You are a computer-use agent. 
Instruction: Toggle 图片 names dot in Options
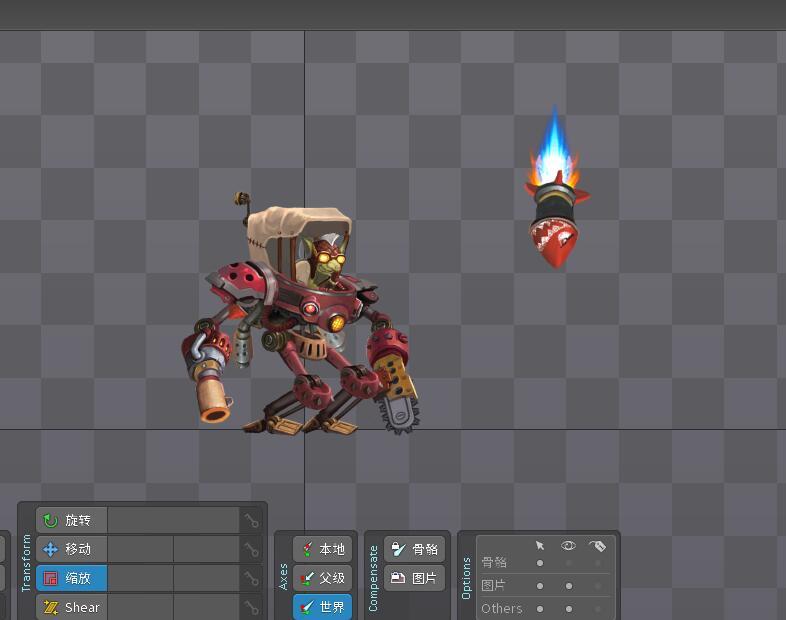(598, 585)
